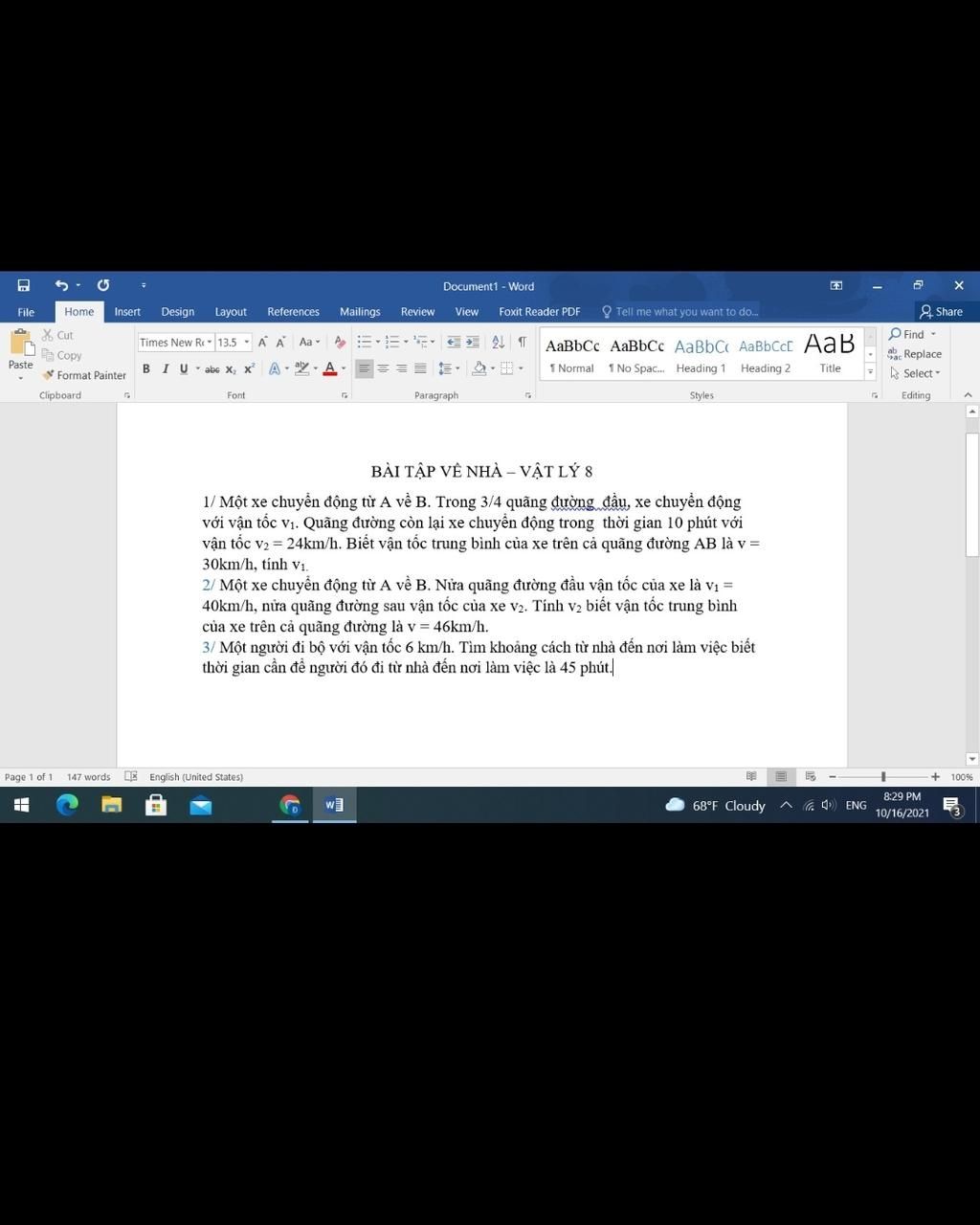Expand the Styles gallery More arrow
This screenshot has height=1225, width=980.
pos(870,371)
